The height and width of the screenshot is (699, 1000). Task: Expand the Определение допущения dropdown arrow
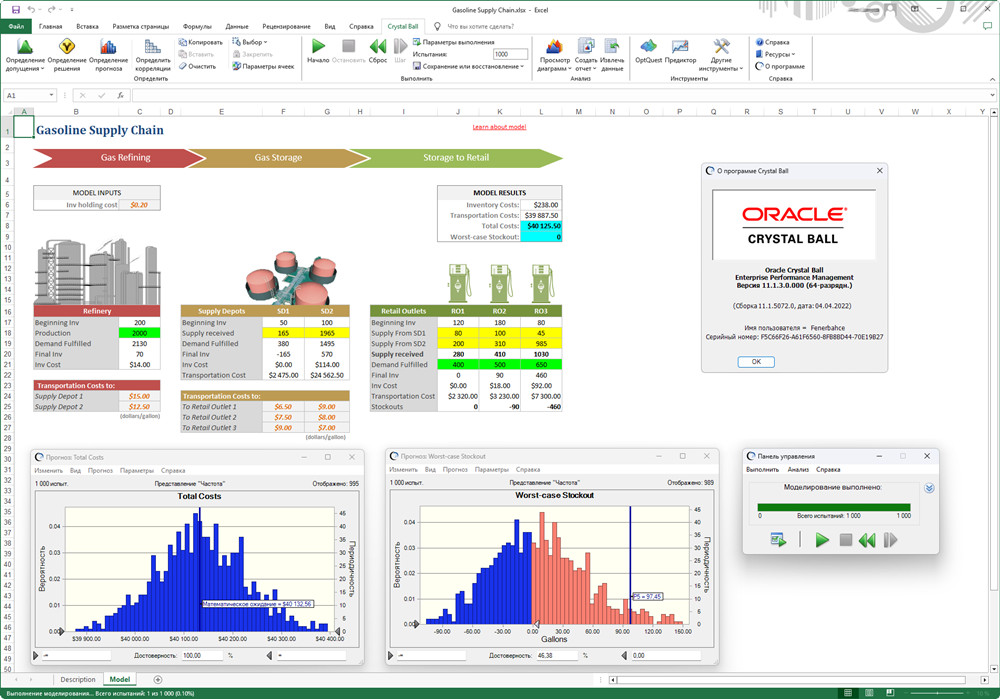point(42,69)
